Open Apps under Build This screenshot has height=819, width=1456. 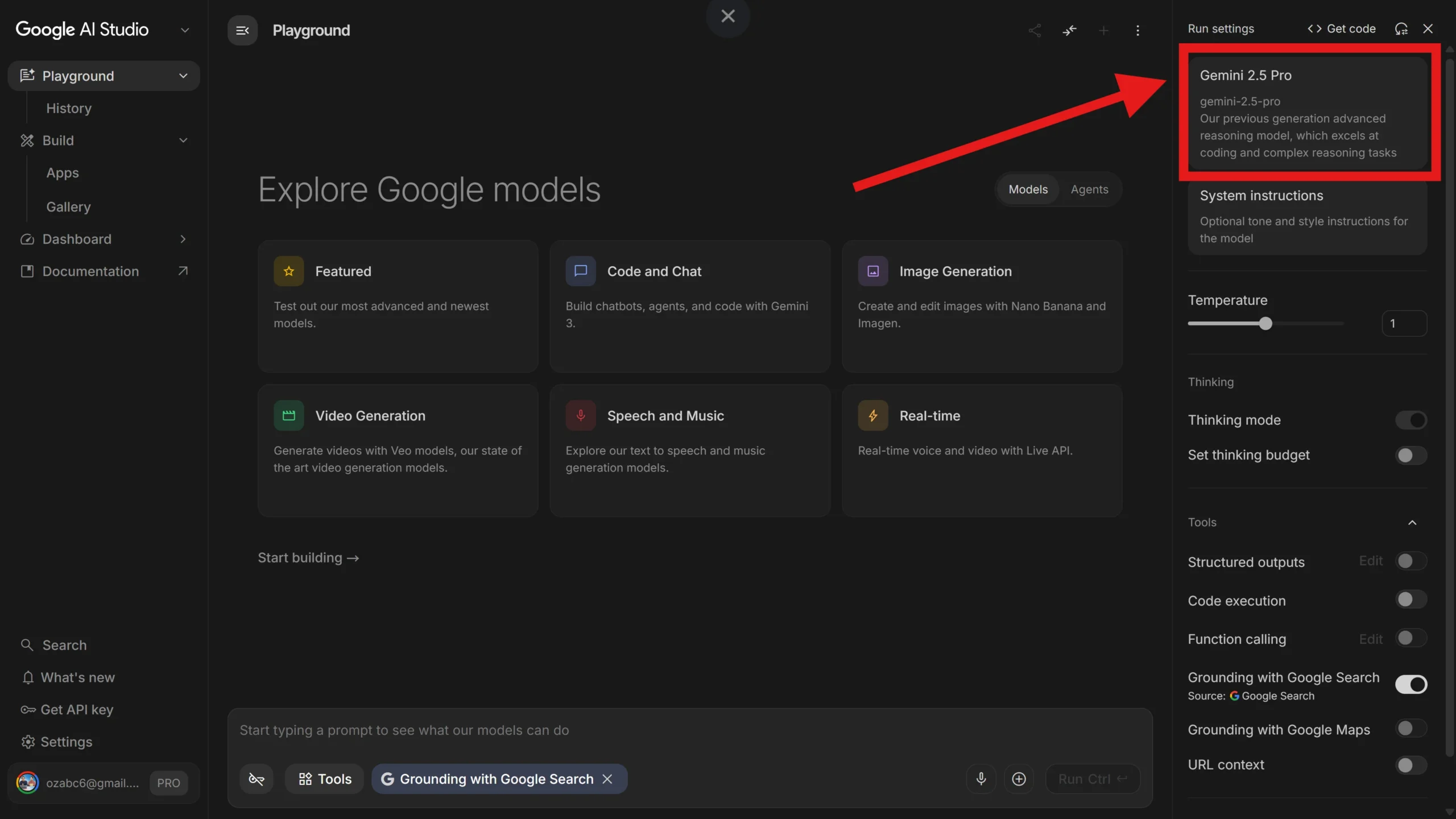pyautogui.click(x=63, y=173)
